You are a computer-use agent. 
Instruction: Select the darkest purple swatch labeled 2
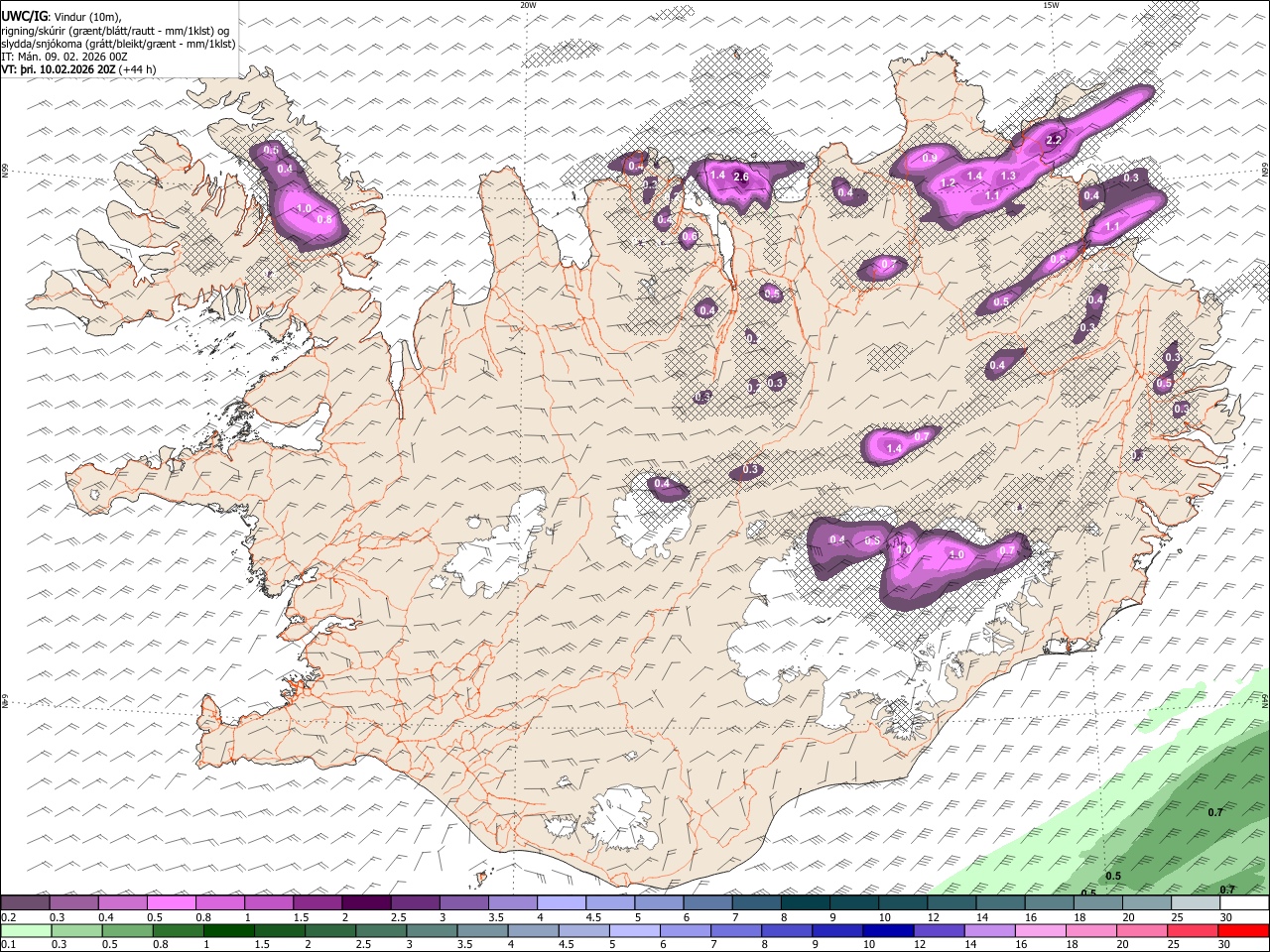(x=366, y=902)
